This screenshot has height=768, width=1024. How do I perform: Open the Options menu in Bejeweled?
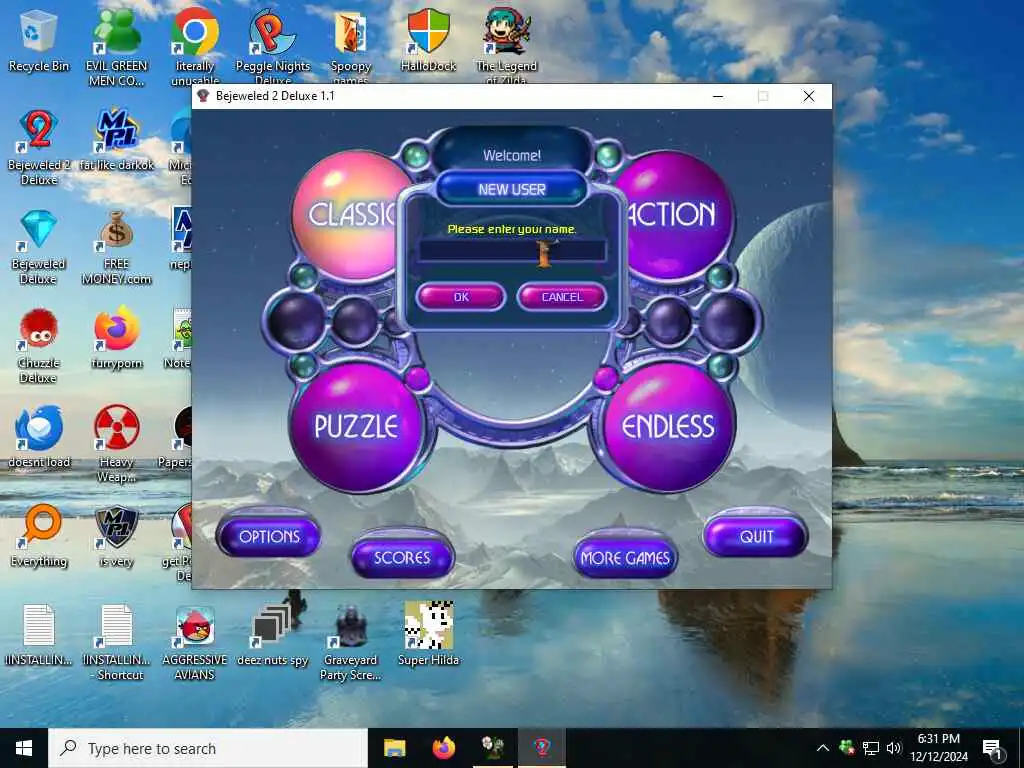269,537
